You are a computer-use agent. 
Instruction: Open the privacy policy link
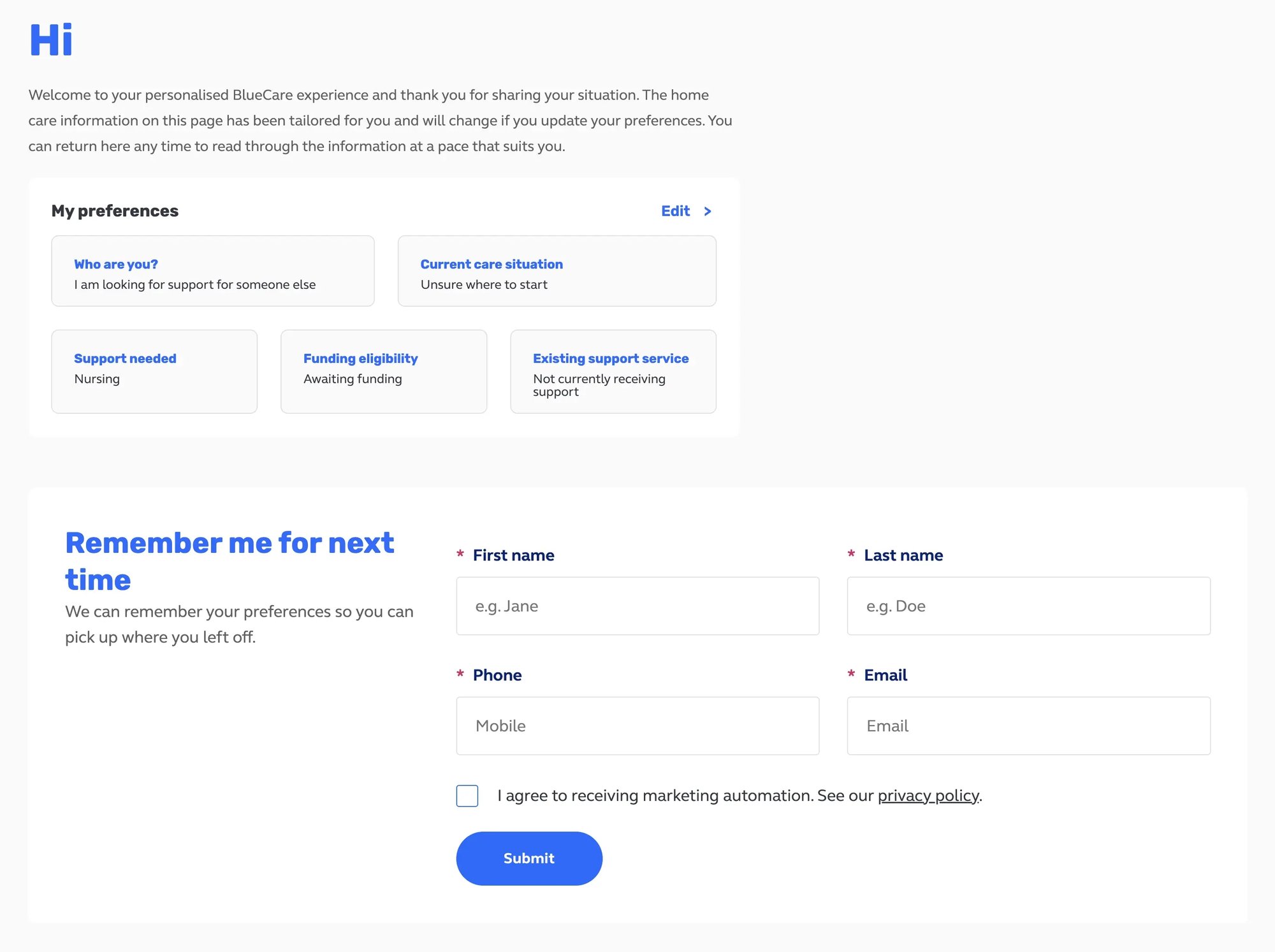[x=928, y=795]
